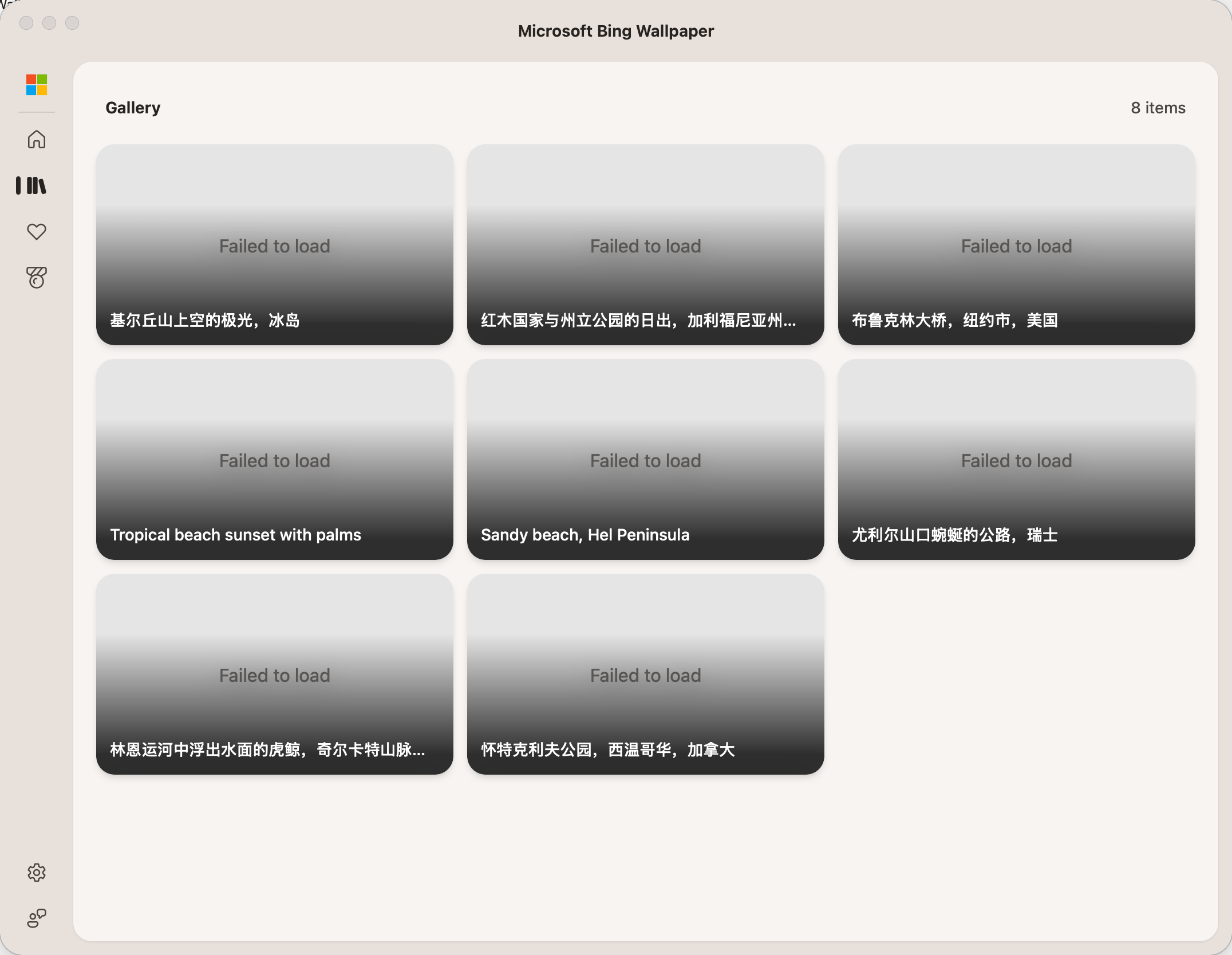This screenshot has height=955, width=1232.
Task: Click the Microsoft logo in sidebar
Action: pos(37,85)
